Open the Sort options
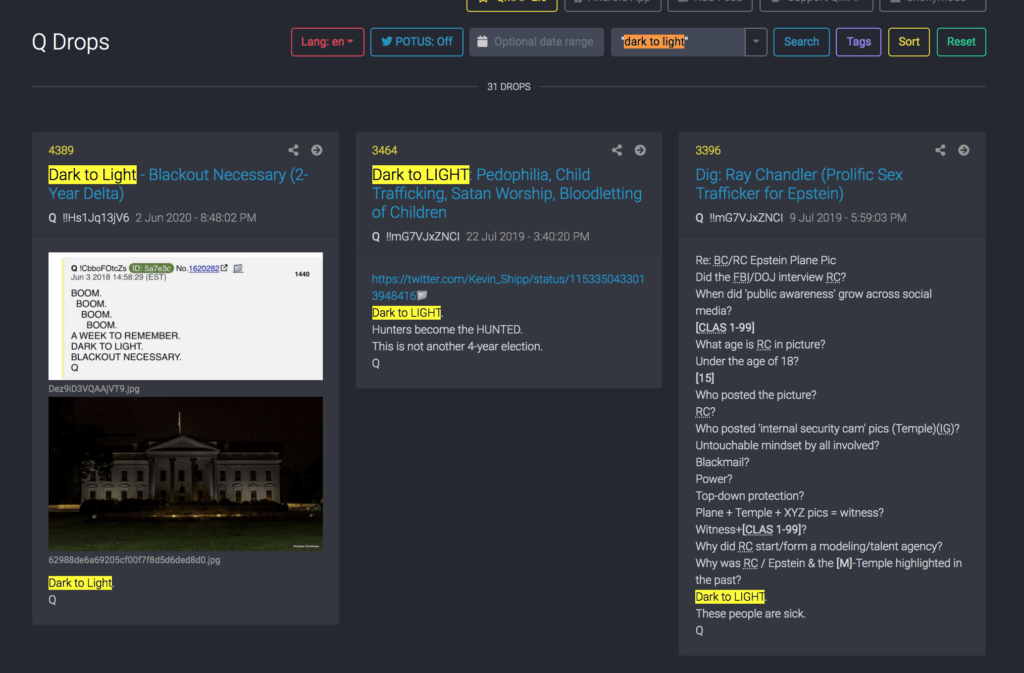 pos(909,42)
